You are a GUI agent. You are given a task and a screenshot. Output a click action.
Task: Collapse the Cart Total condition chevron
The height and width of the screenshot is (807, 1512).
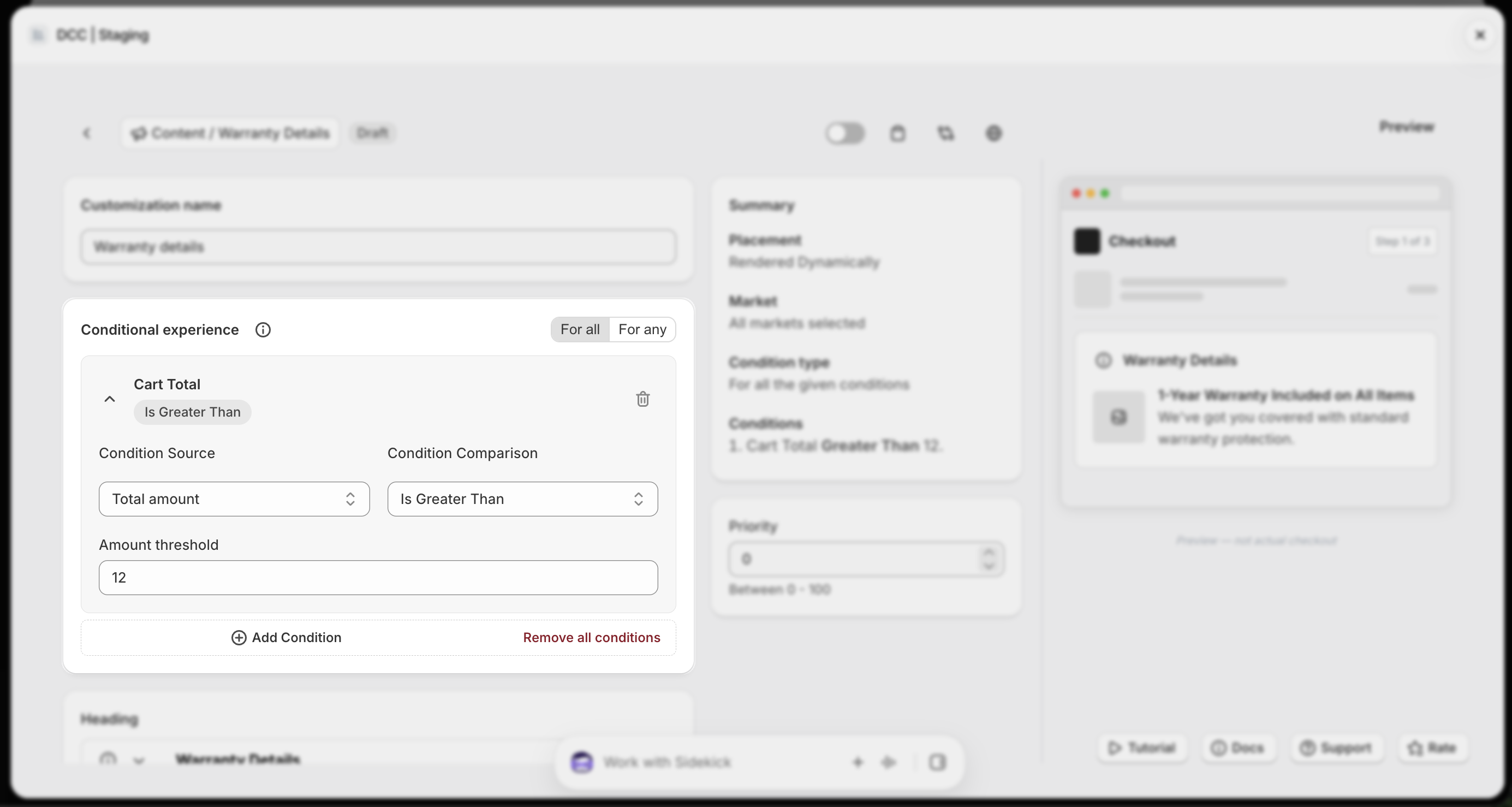(x=109, y=399)
